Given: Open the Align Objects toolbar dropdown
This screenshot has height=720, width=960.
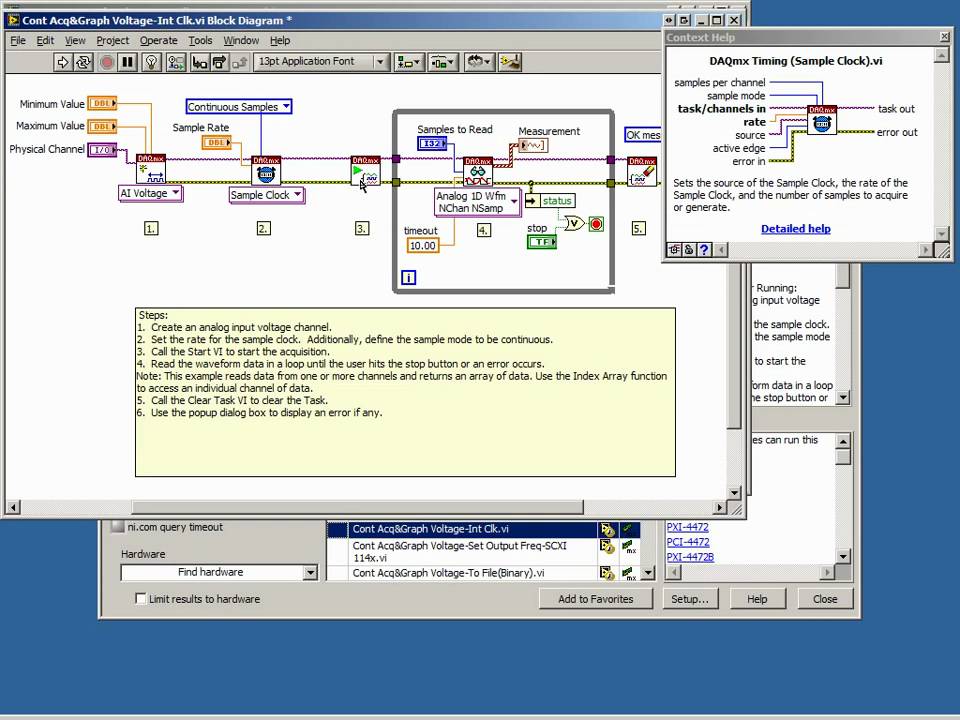Looking at the screenshot, I should 408,62.
